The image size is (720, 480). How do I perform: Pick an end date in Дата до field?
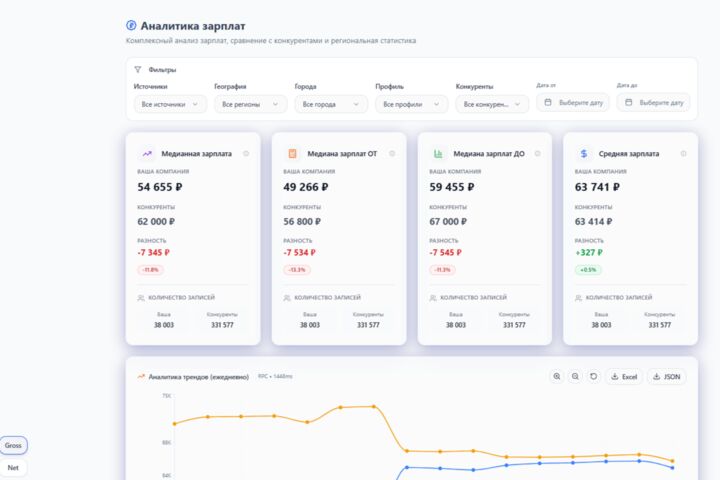pos(653,102)
